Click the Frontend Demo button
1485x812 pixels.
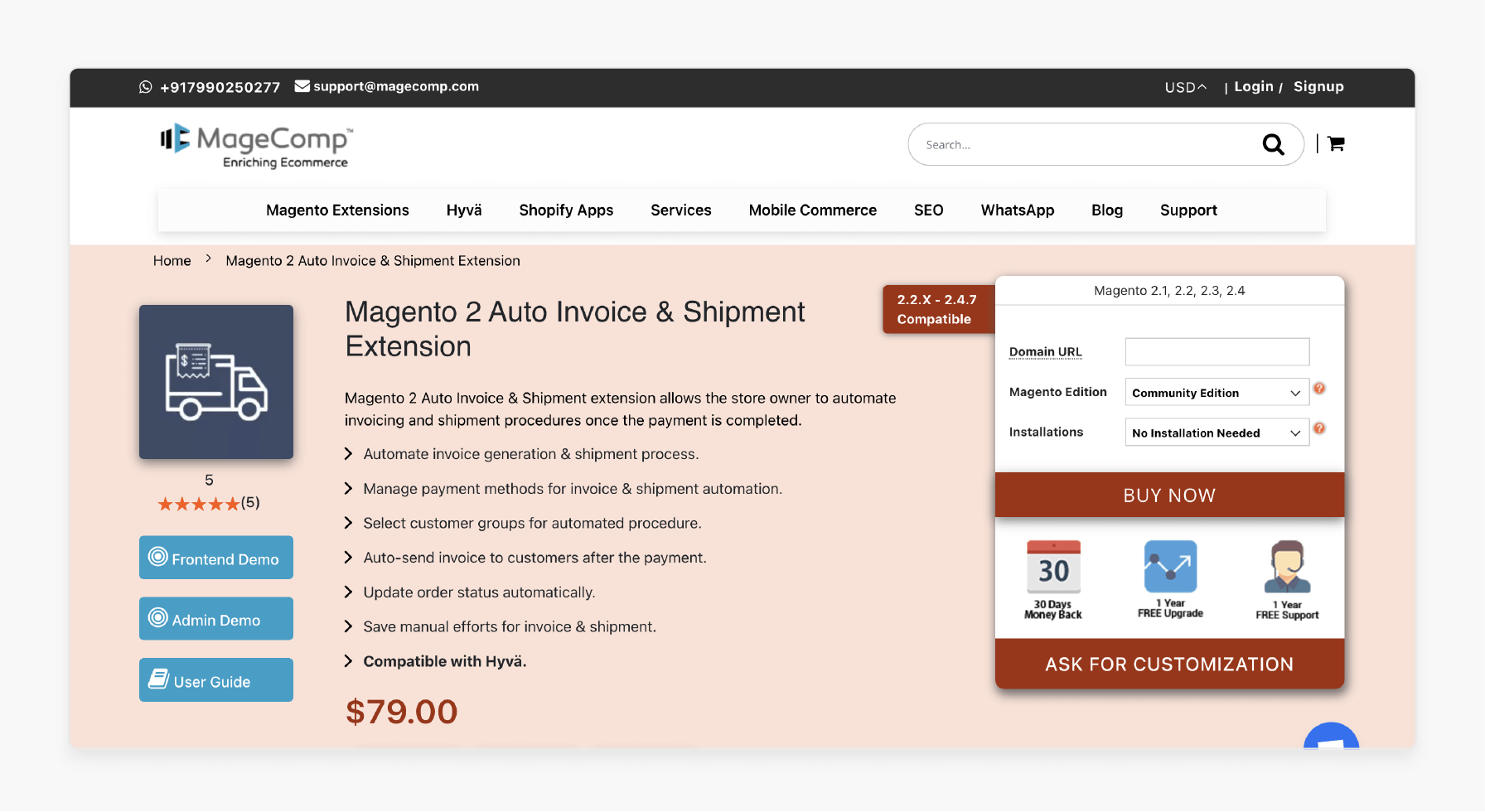pyautogui.click(x=216, y=558)
